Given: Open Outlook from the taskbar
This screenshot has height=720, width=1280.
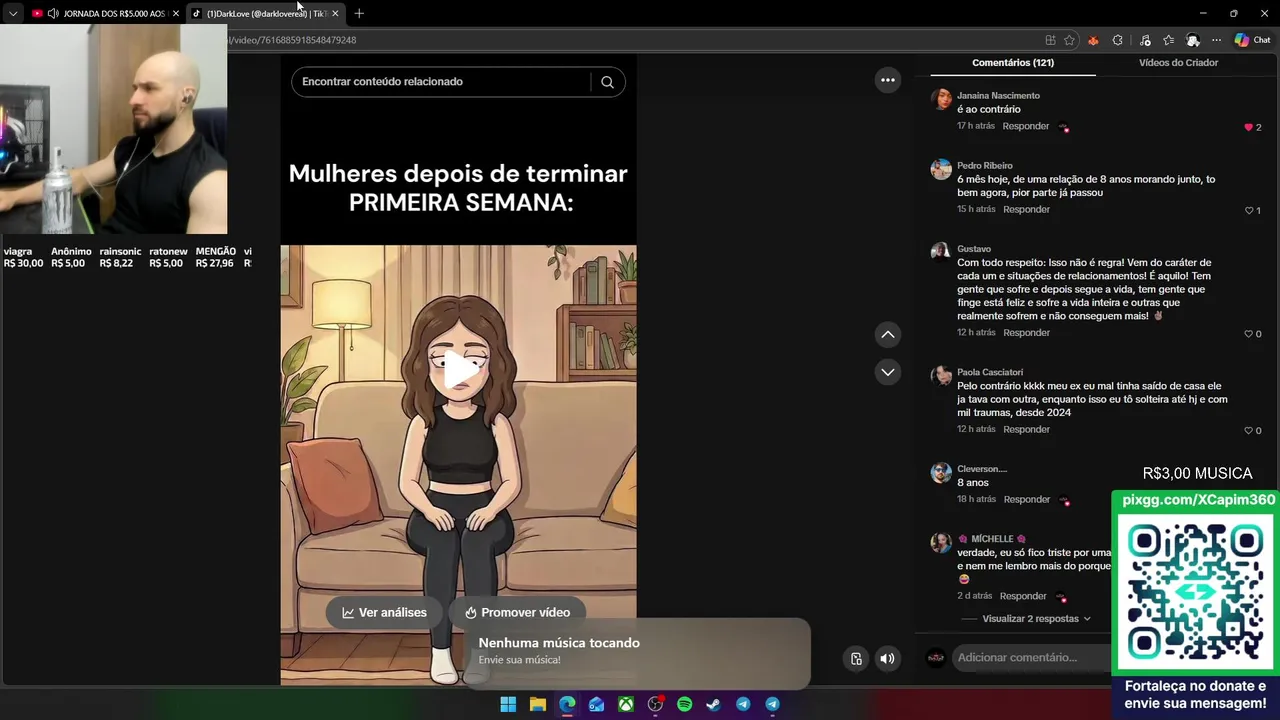Looking at the screenshot, I should [596, 704].
